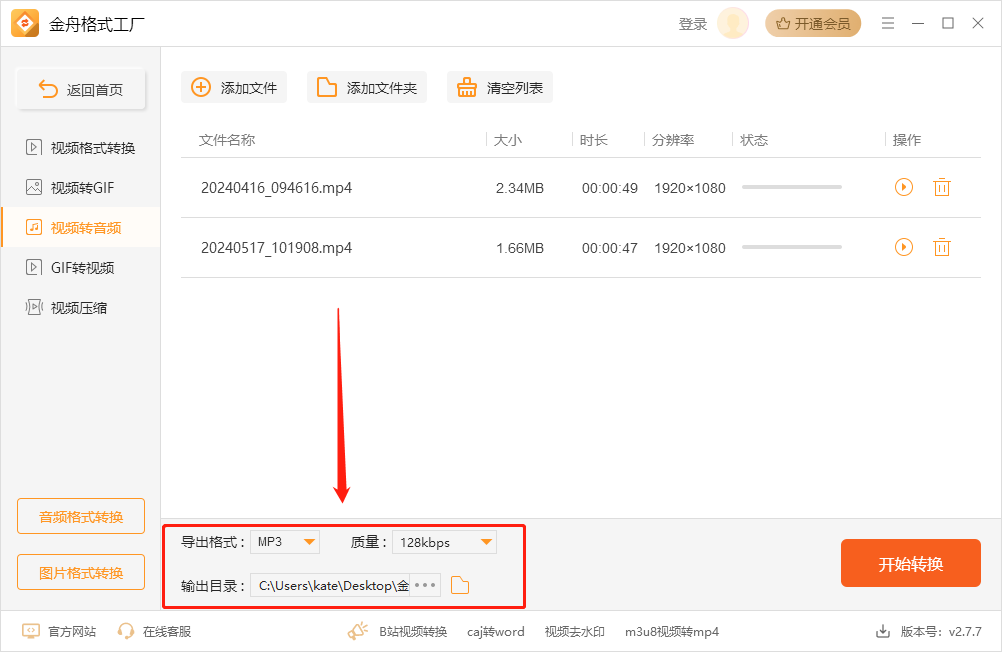Viewport: 1002px width, 652px height.
Task: Click the B站视频转换 link
Action: (x=413, y=632)
